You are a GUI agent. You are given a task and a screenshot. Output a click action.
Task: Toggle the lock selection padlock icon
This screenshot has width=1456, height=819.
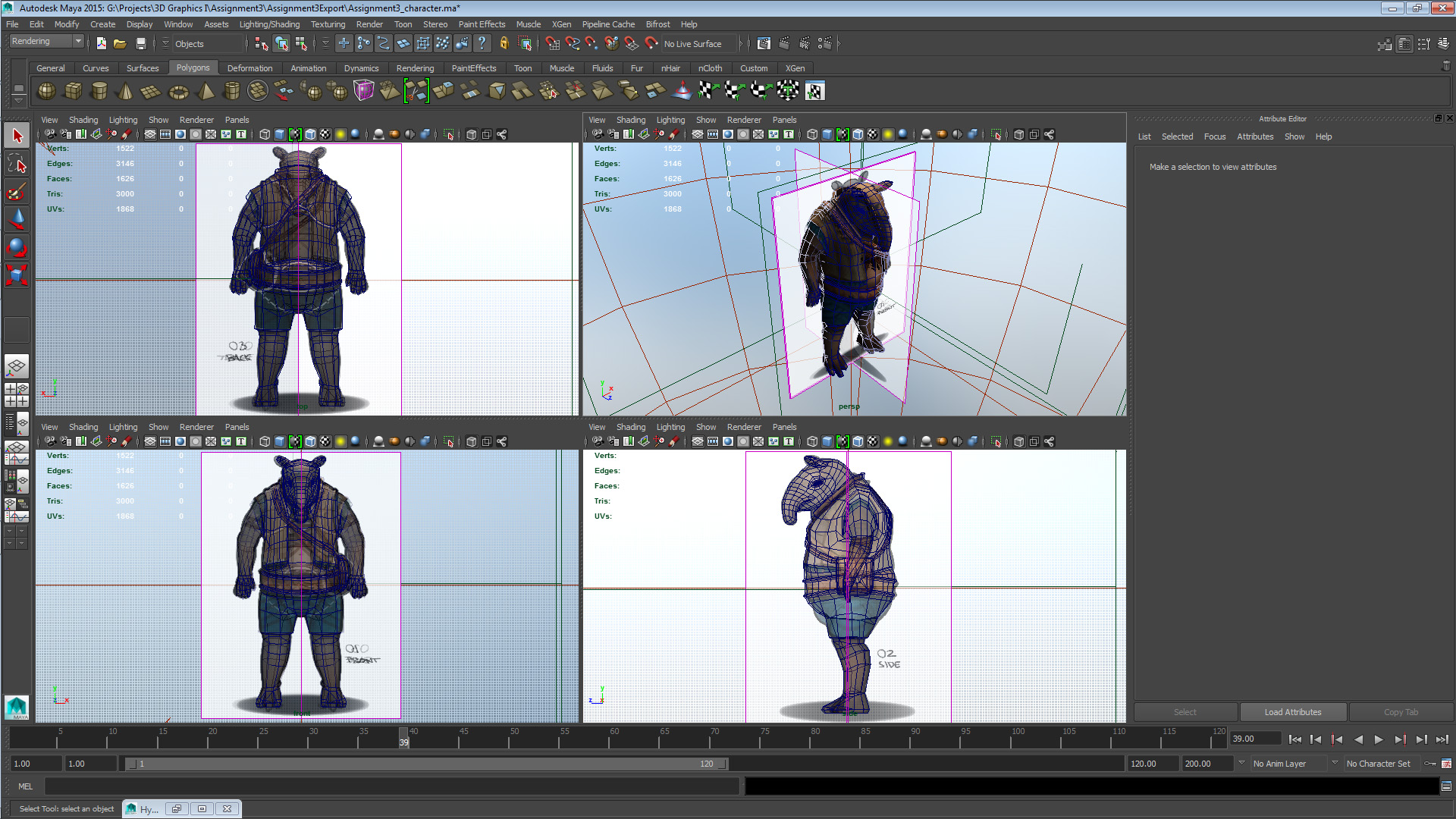pyautogui.click(x=504, y=44)
